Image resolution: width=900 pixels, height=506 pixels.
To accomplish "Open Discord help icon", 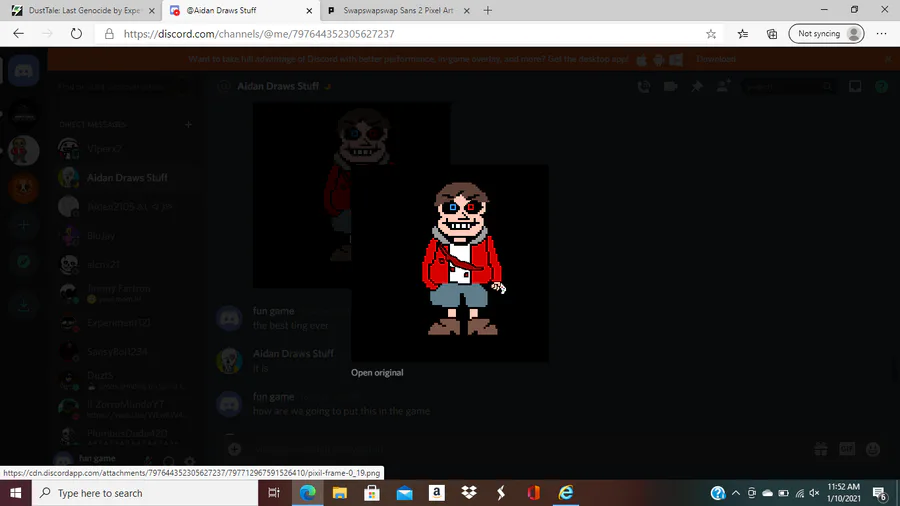I will click(x=882, y=87).
